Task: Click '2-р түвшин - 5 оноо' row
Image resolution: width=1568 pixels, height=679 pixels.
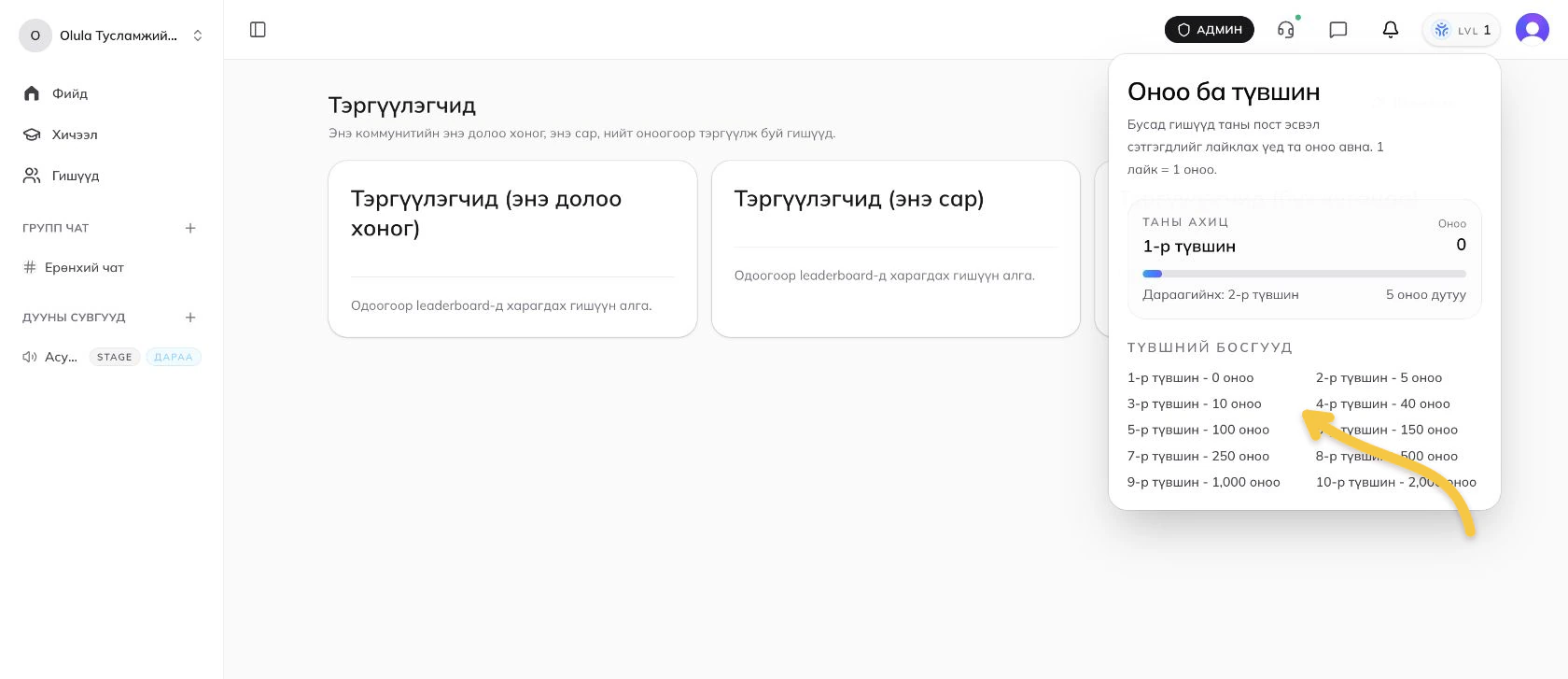Action: (x=1379, y=378)
